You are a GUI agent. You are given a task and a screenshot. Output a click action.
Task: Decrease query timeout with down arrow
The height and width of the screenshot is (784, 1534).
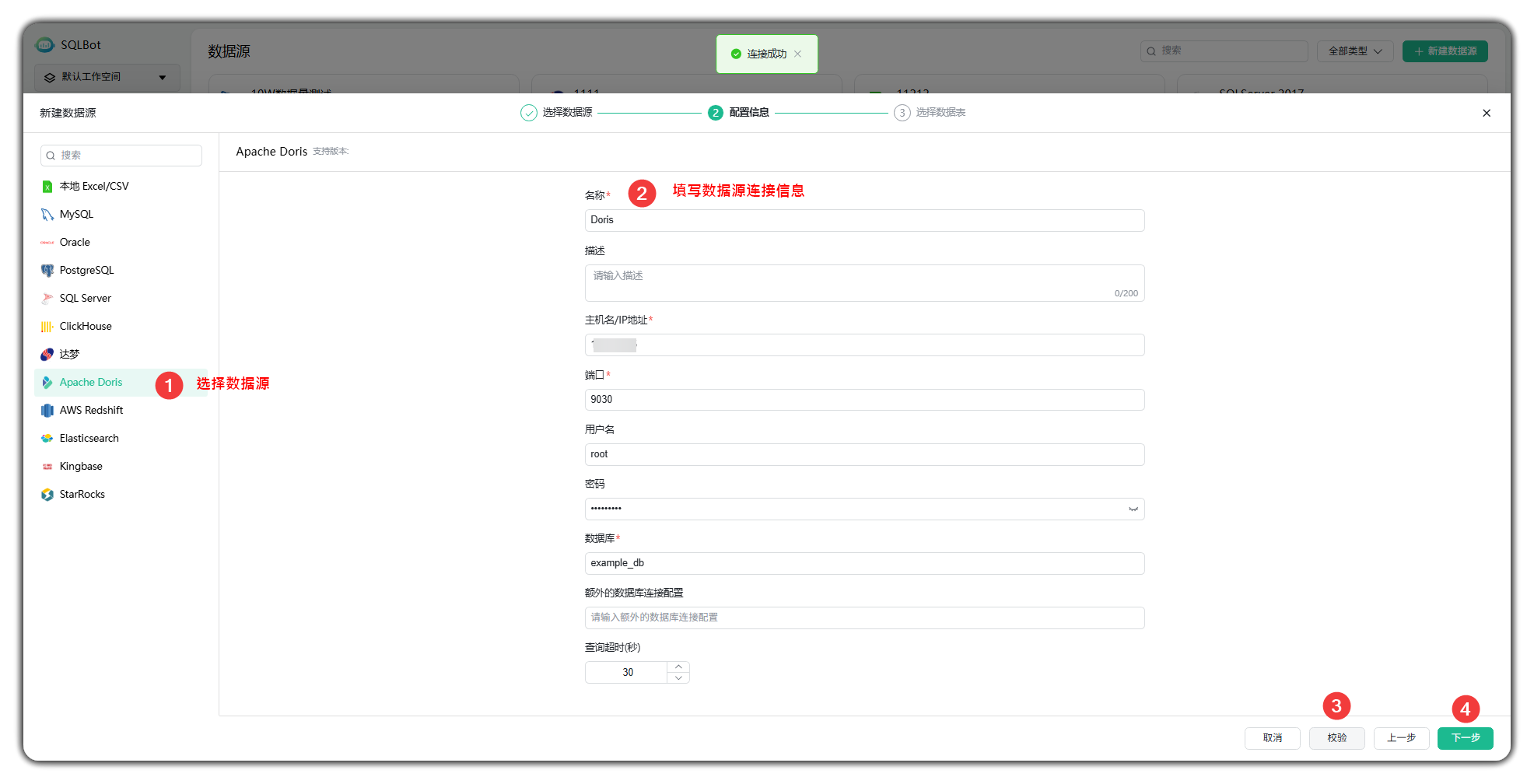point(678,678)
